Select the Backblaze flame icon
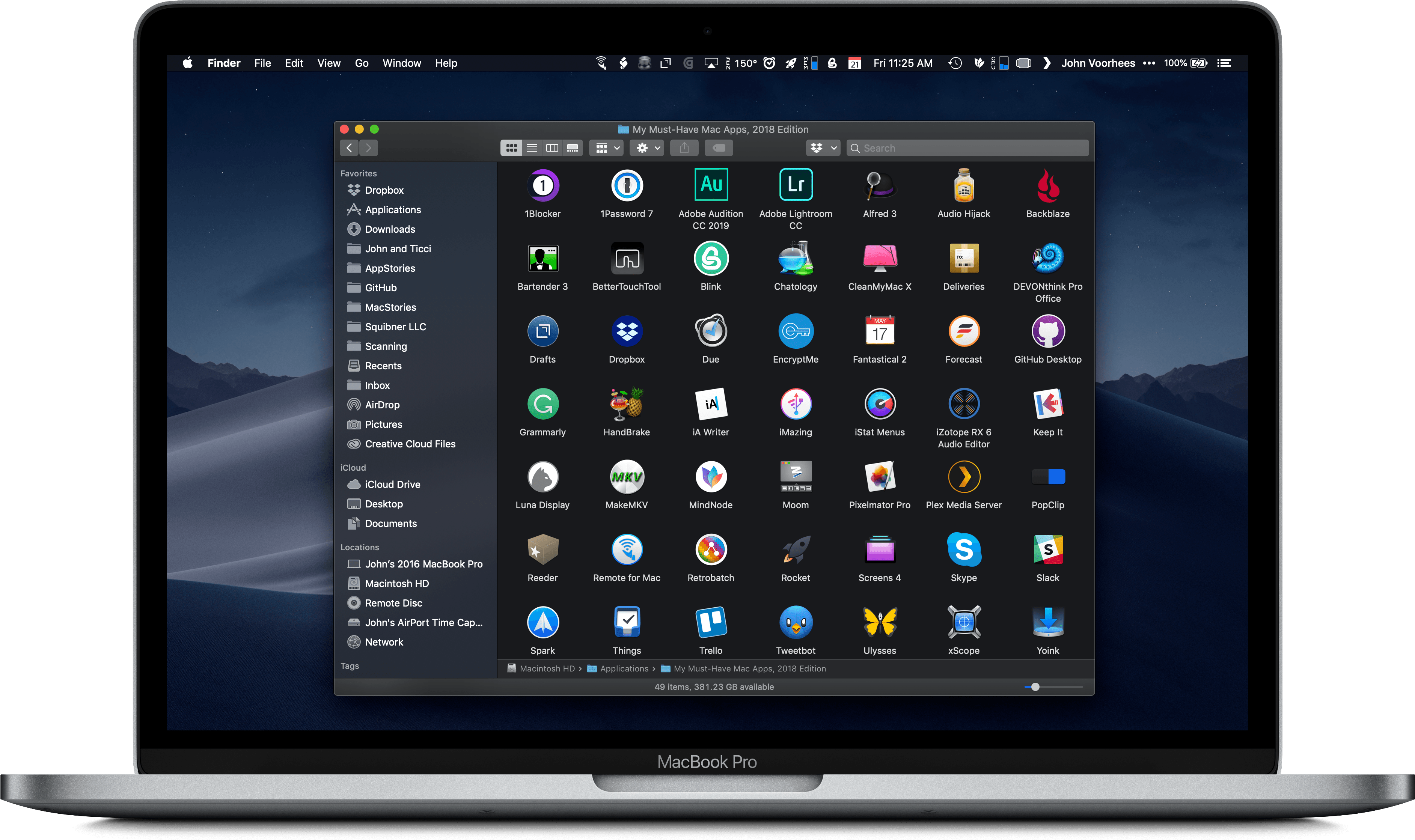The width and height of the screenshot is (1415, 840). (x=1048, y=185)
